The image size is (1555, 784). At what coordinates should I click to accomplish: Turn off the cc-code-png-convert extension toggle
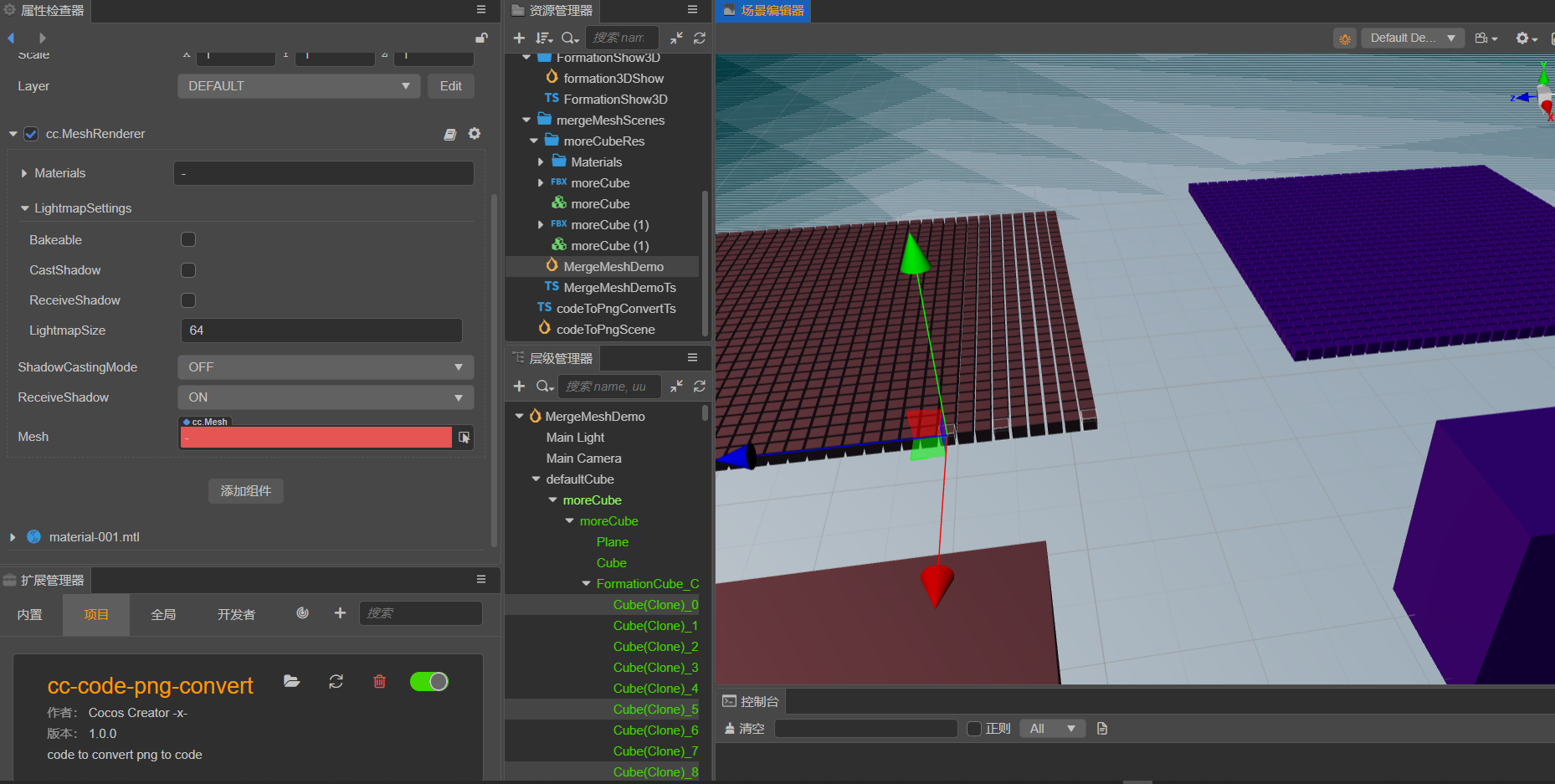click(429, 682)
